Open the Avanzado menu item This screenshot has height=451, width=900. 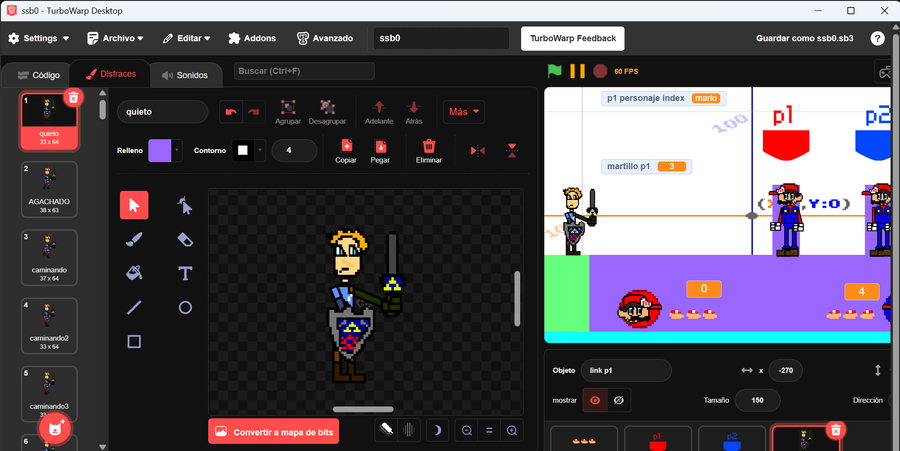tap(324, 38)
